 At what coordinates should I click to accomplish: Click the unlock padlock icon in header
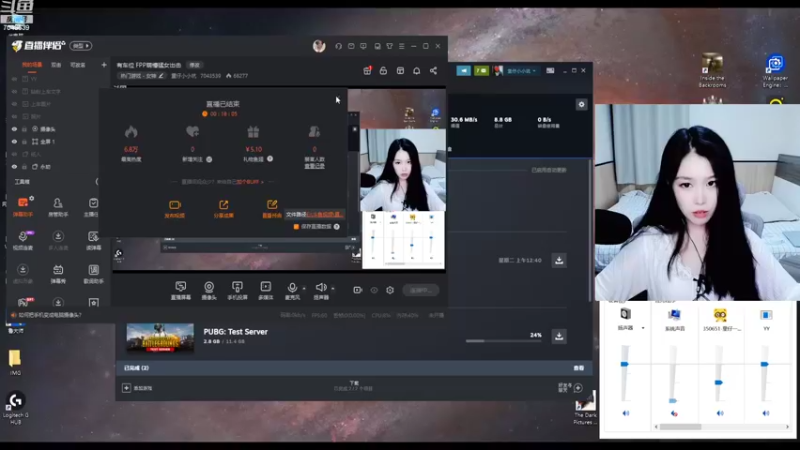tap(383, 70)
